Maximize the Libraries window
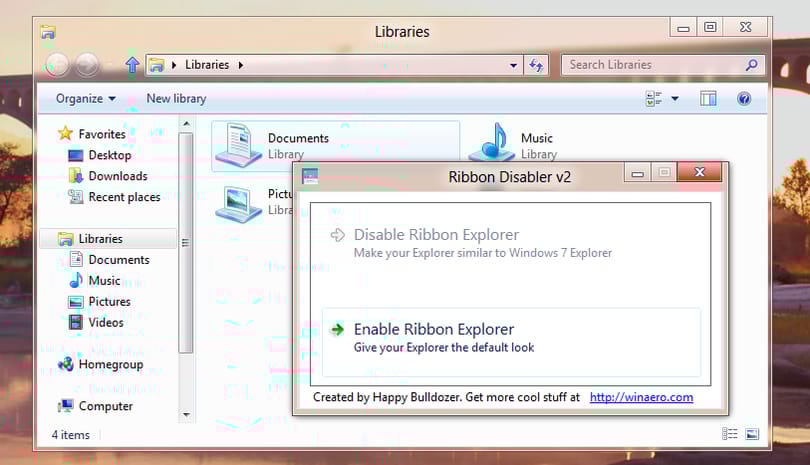The image size is (810, 465). (710, 27)
